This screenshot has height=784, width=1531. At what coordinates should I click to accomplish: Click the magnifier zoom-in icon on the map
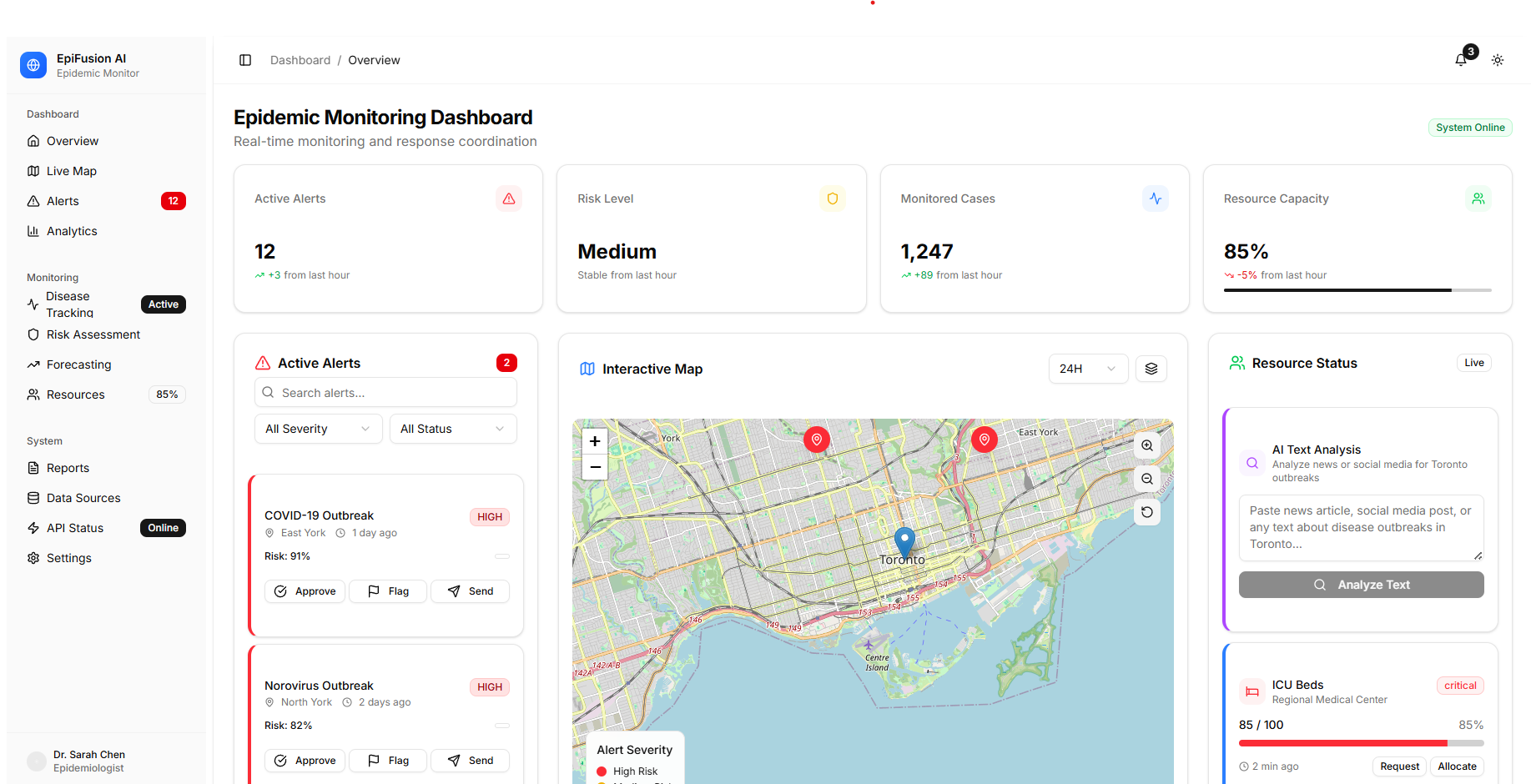click(1147, 445)
